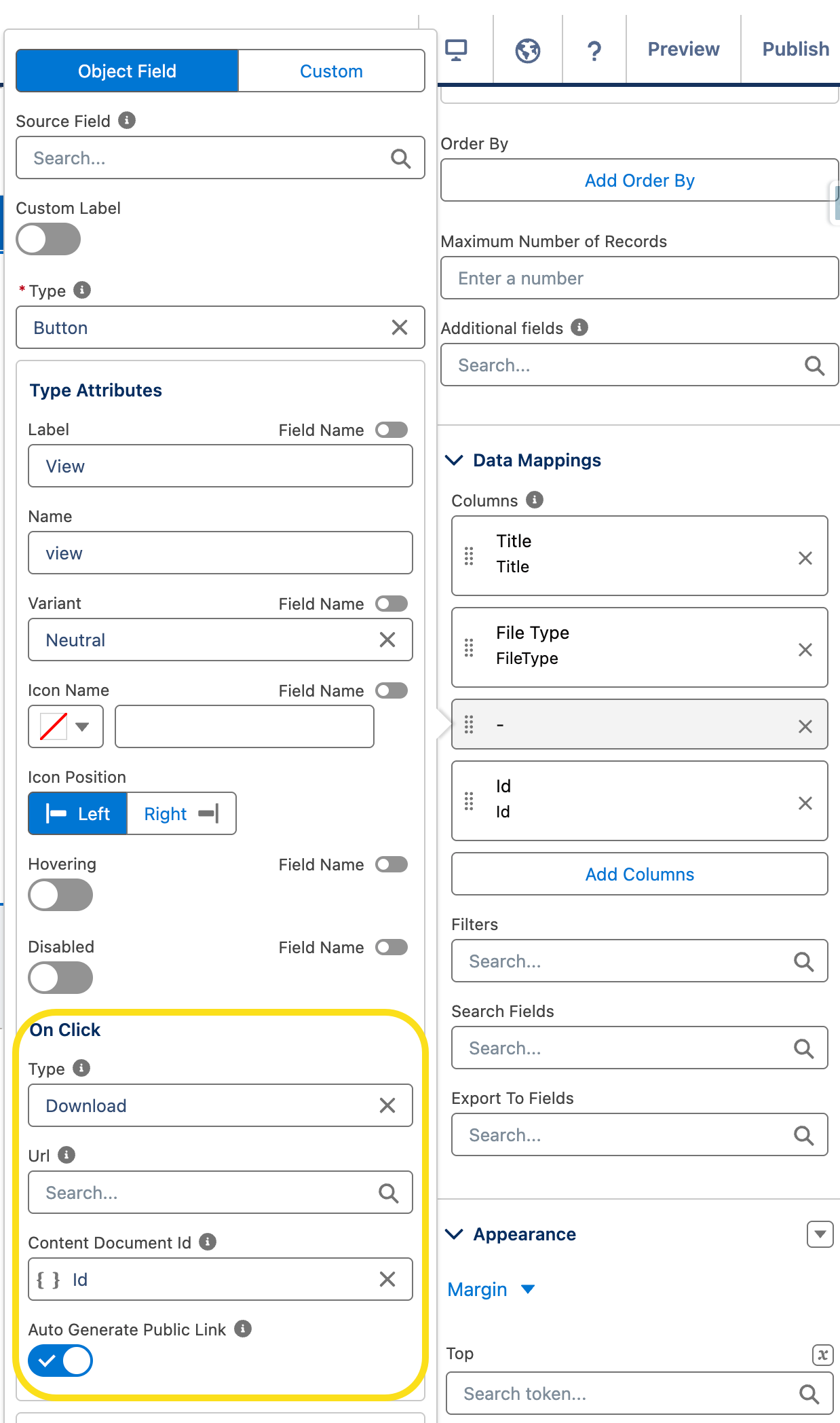Open help via question mark icon
Viewport: 840px width, 1423px height.
pyautogui.click(x=594, y=50)
